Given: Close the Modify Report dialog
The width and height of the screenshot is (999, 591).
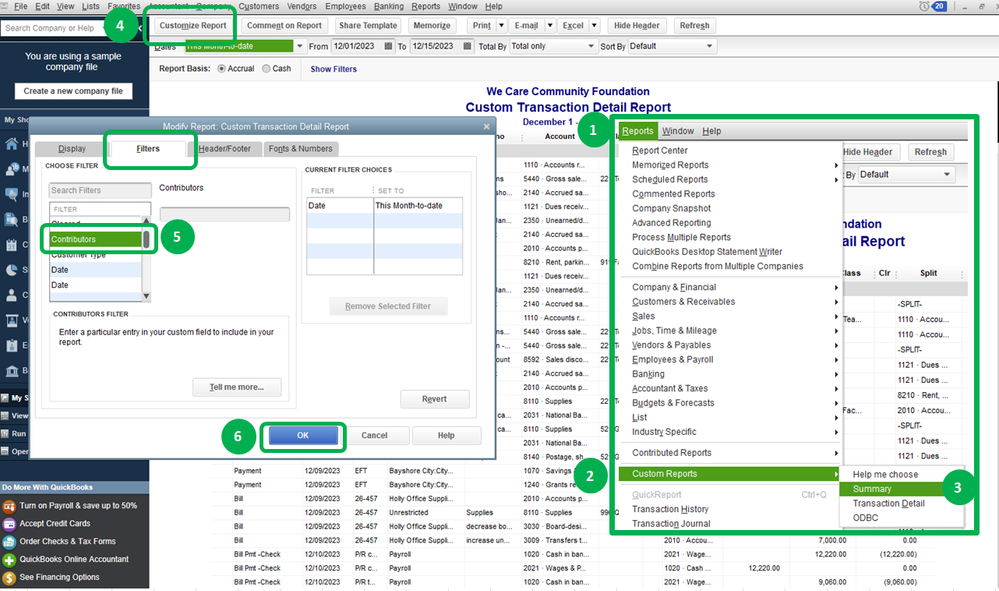Looking at the screenshot, I should point(487,126).
